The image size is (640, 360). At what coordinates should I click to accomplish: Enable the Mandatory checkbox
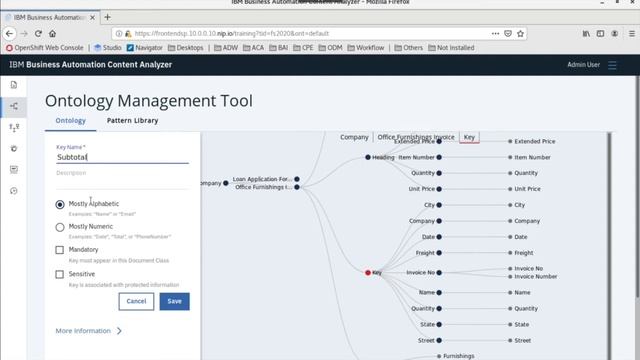point(60,250)
